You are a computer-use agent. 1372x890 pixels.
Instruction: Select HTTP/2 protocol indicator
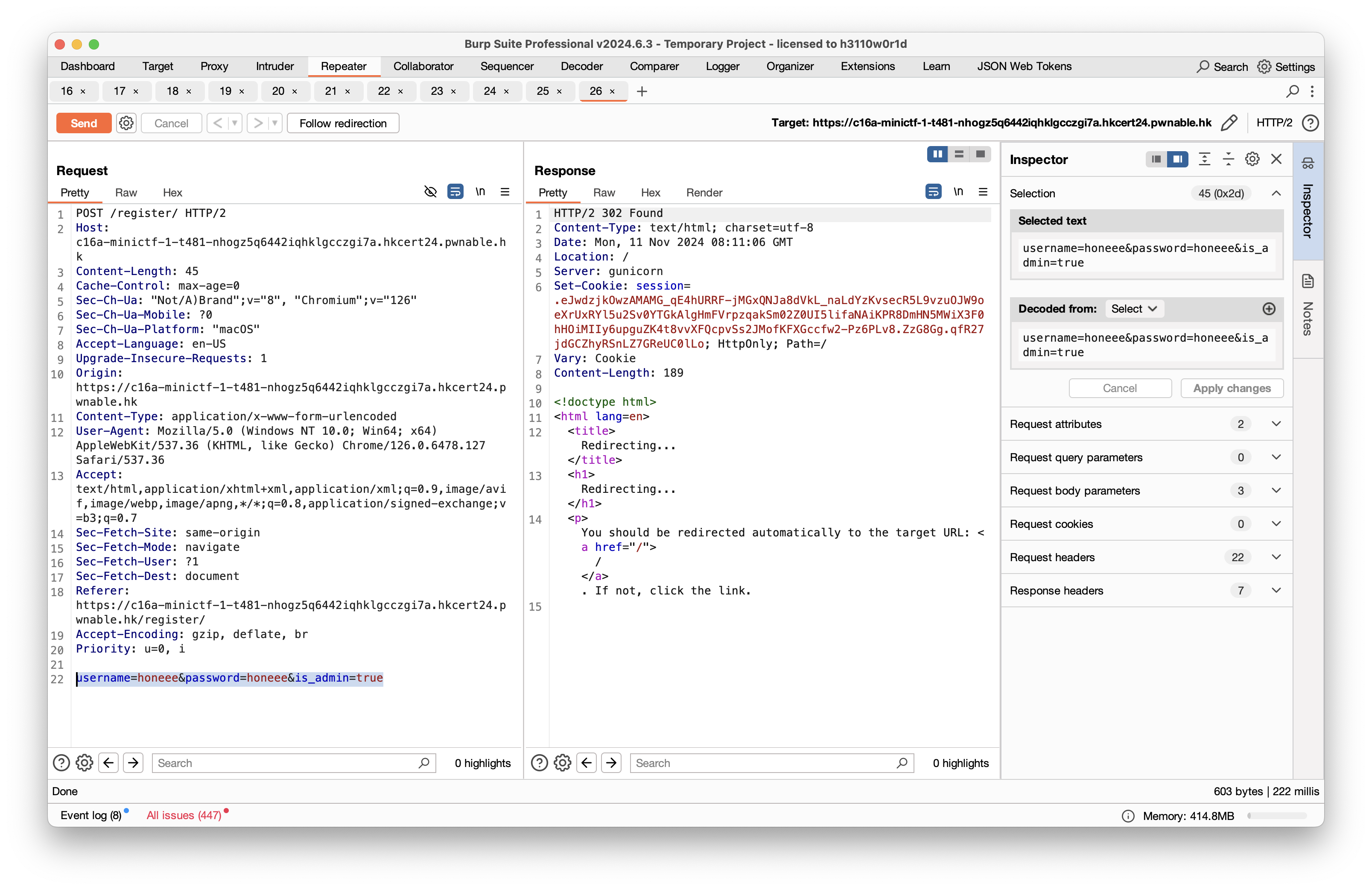pyautogui.click(x=1274, y=123)
